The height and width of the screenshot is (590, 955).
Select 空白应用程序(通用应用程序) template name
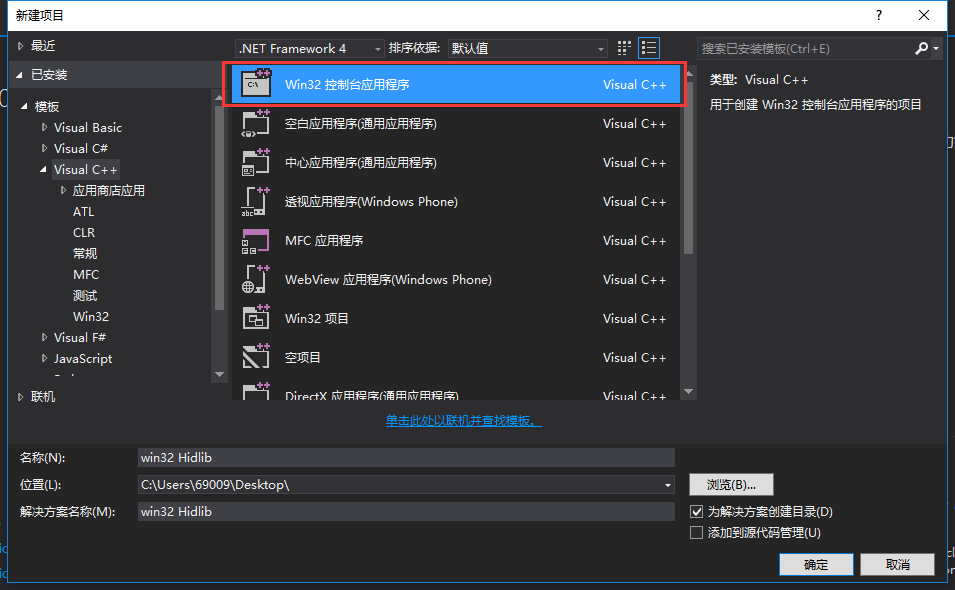pos(361,124)
